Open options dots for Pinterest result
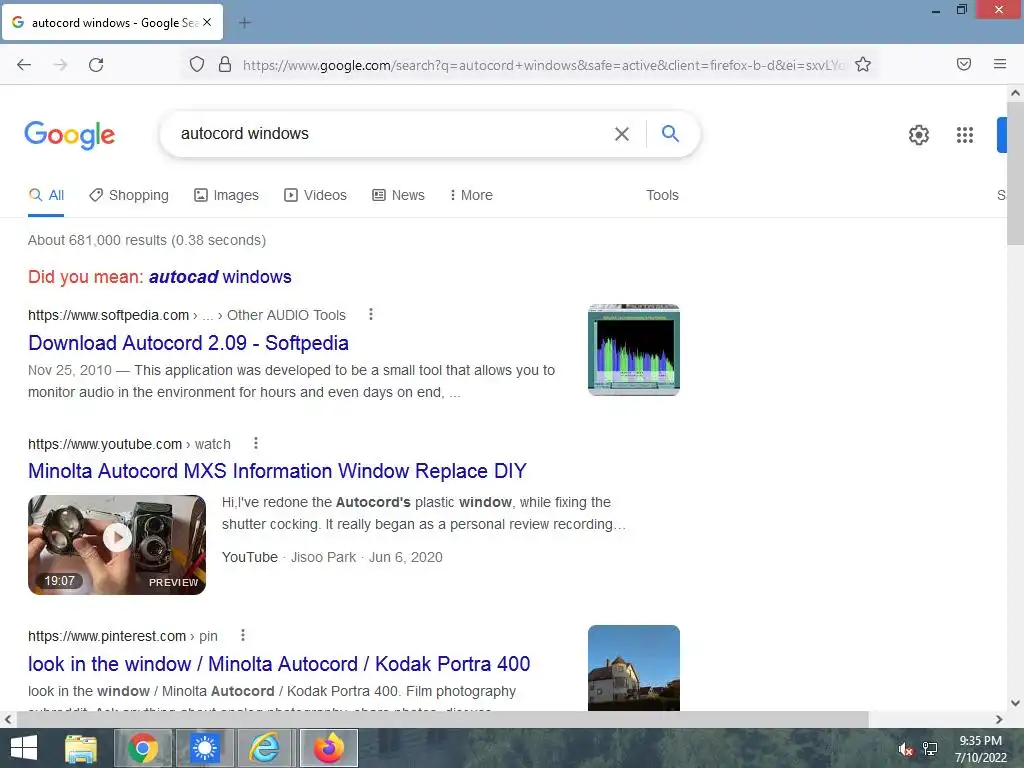Screen dimensions: 1024x768 pyautogui.click(x=243, y=635)
